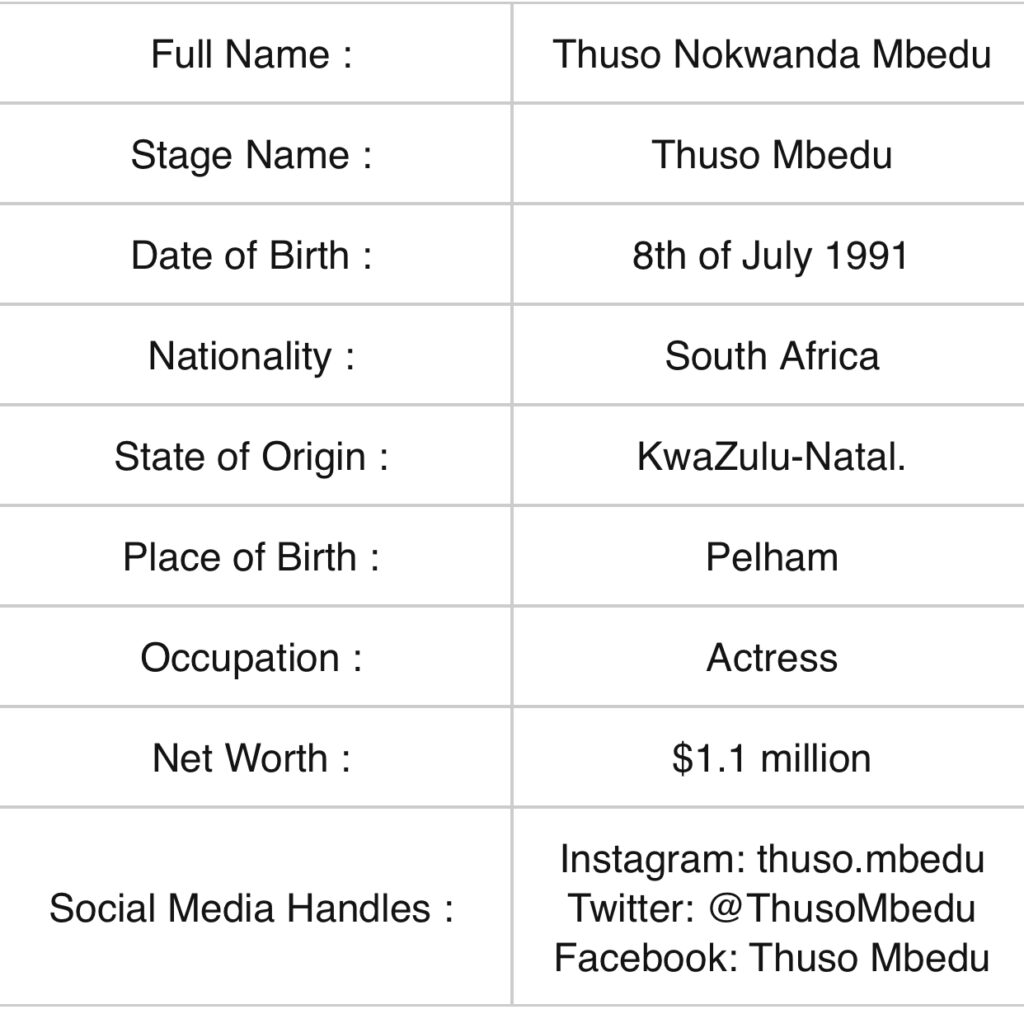Viewport: 1024px width, 1014px height.
Task: Click the Nationality label
Action: 251,356
